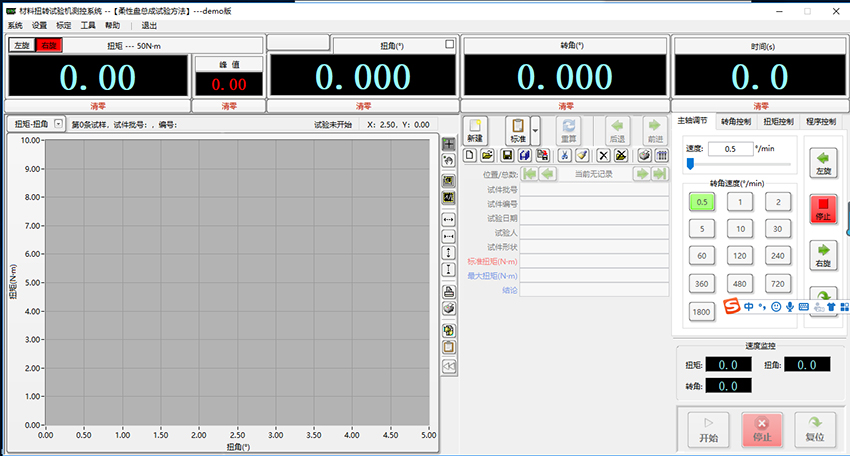Click the open folder icon in toolbar
850x456 pixels.
tap(487, 155)
